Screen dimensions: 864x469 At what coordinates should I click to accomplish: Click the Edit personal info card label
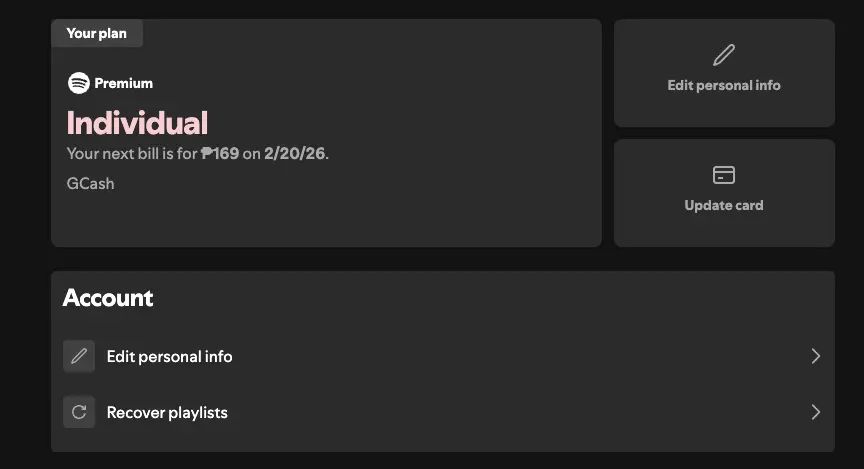pyautogui.click(x=723, y=85)
